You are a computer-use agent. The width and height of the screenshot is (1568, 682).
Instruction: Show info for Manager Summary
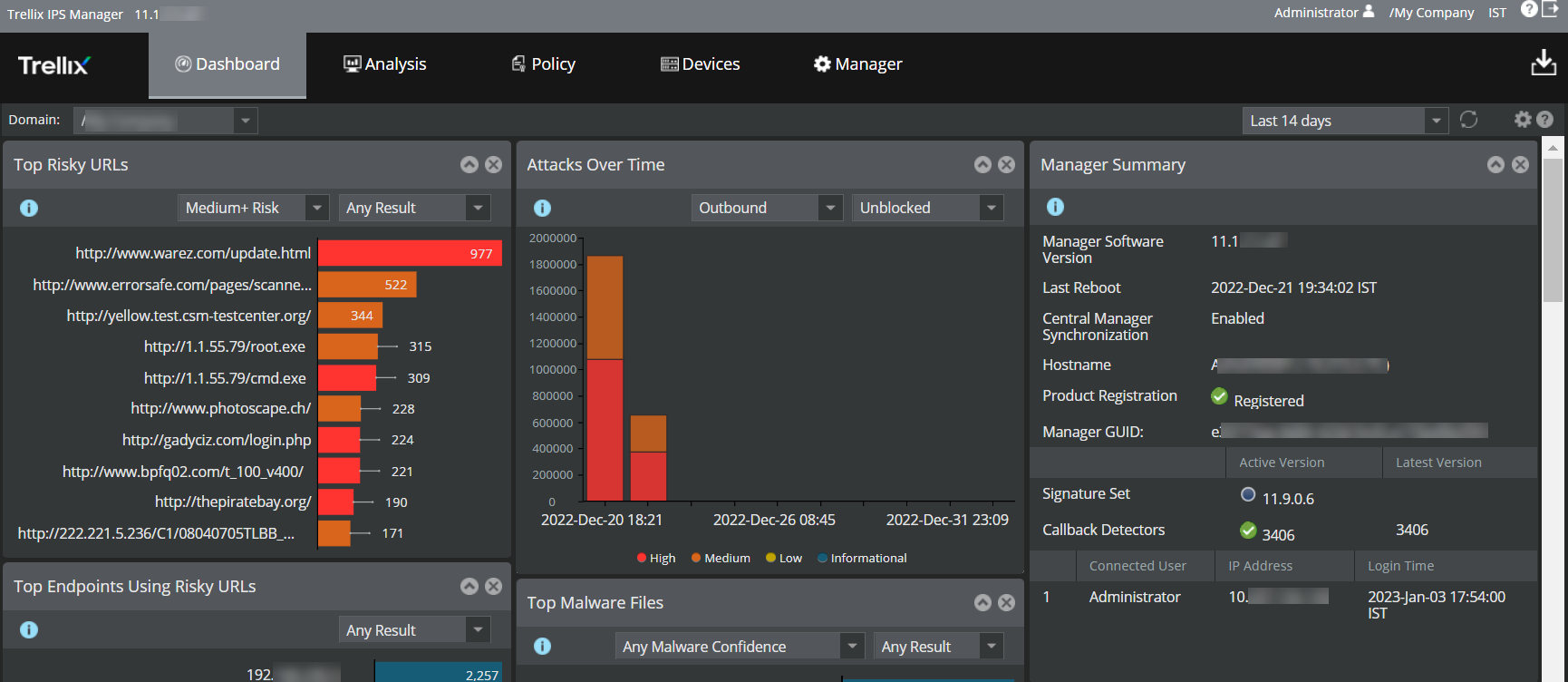pyautogui.click(x=1055, y=207)
